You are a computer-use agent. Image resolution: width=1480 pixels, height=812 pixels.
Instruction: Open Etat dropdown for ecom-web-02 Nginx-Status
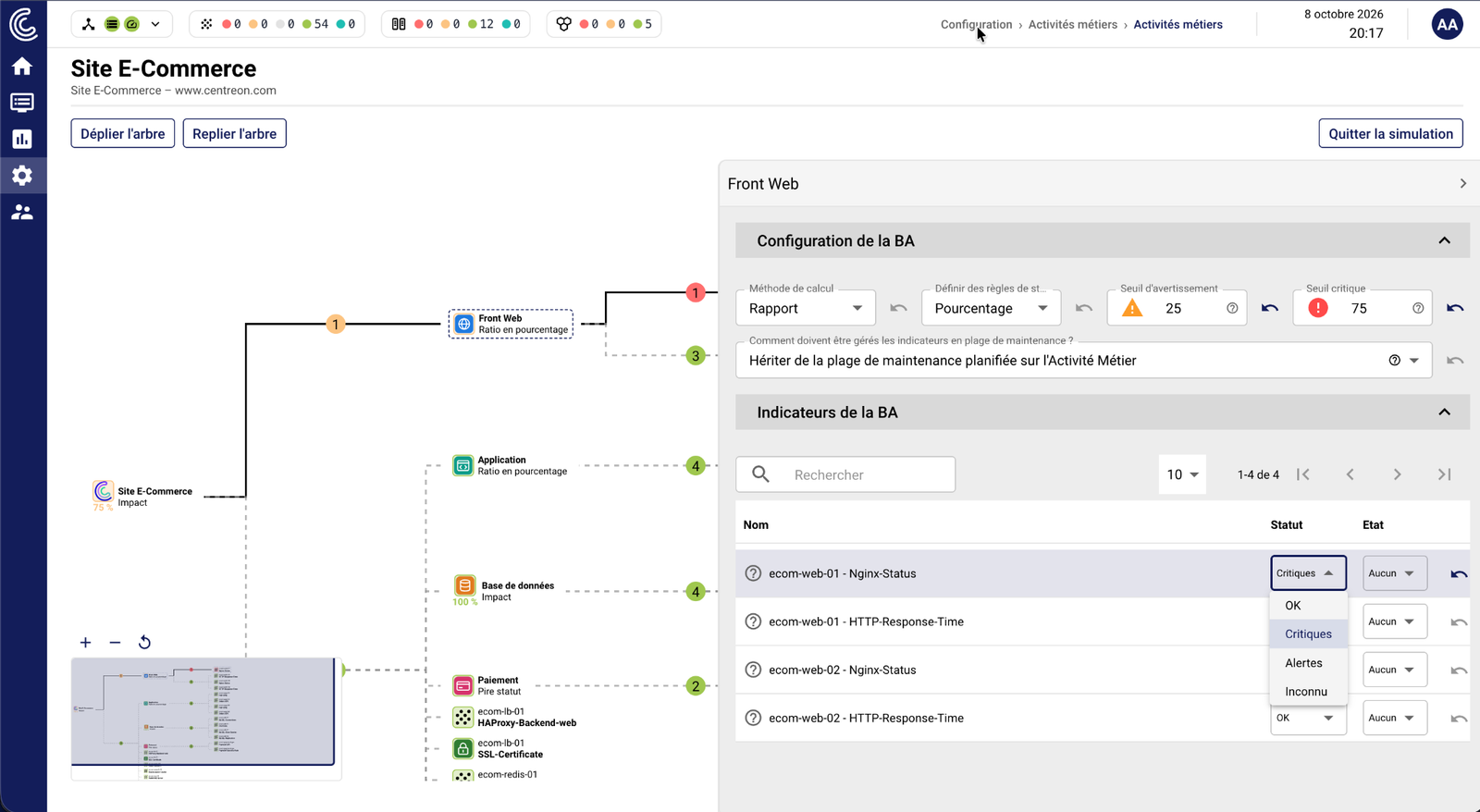click(x=1395, y=670)
